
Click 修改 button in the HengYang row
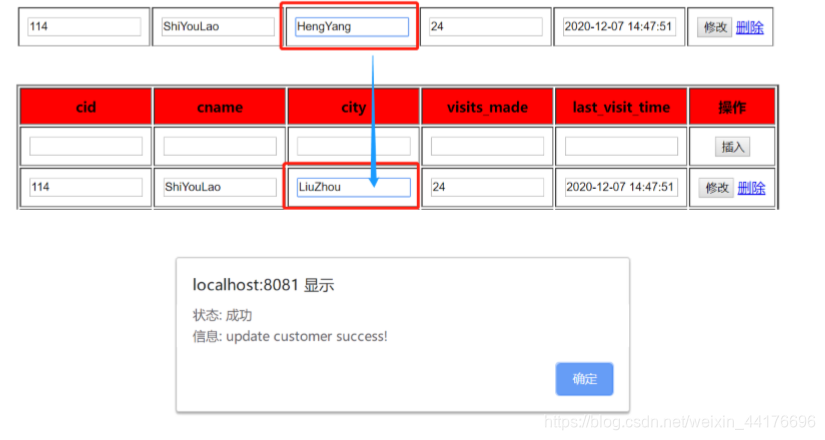[715, 27]
